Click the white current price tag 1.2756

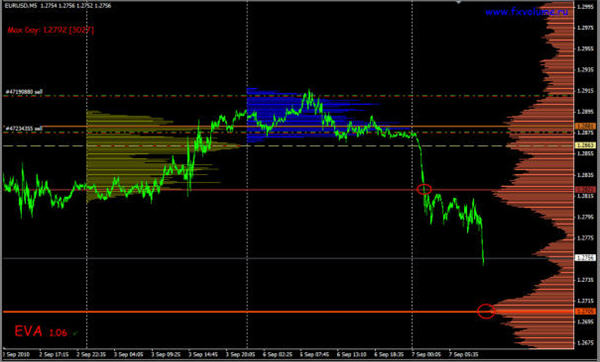pos(585,258)
